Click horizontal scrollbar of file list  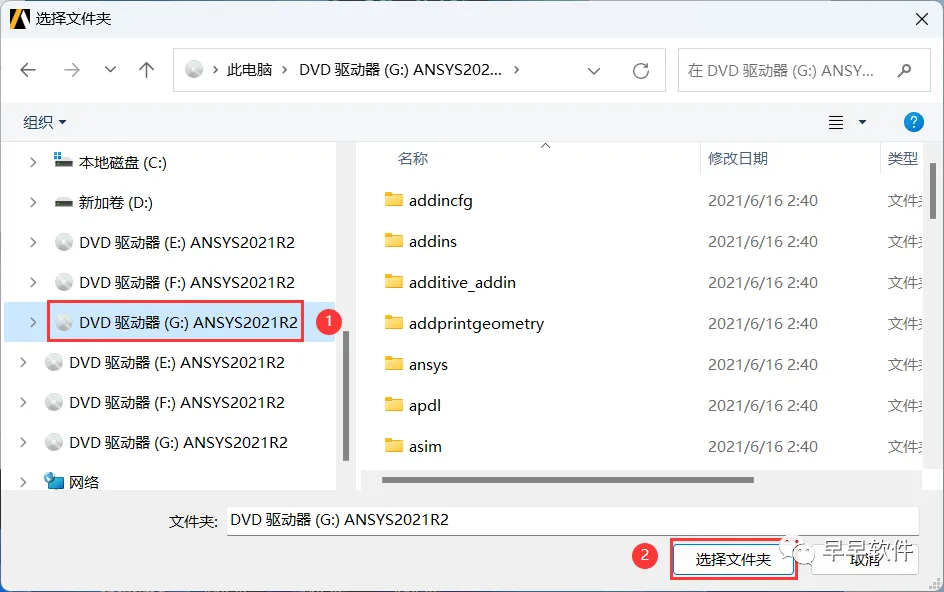(x=568, y=480)
